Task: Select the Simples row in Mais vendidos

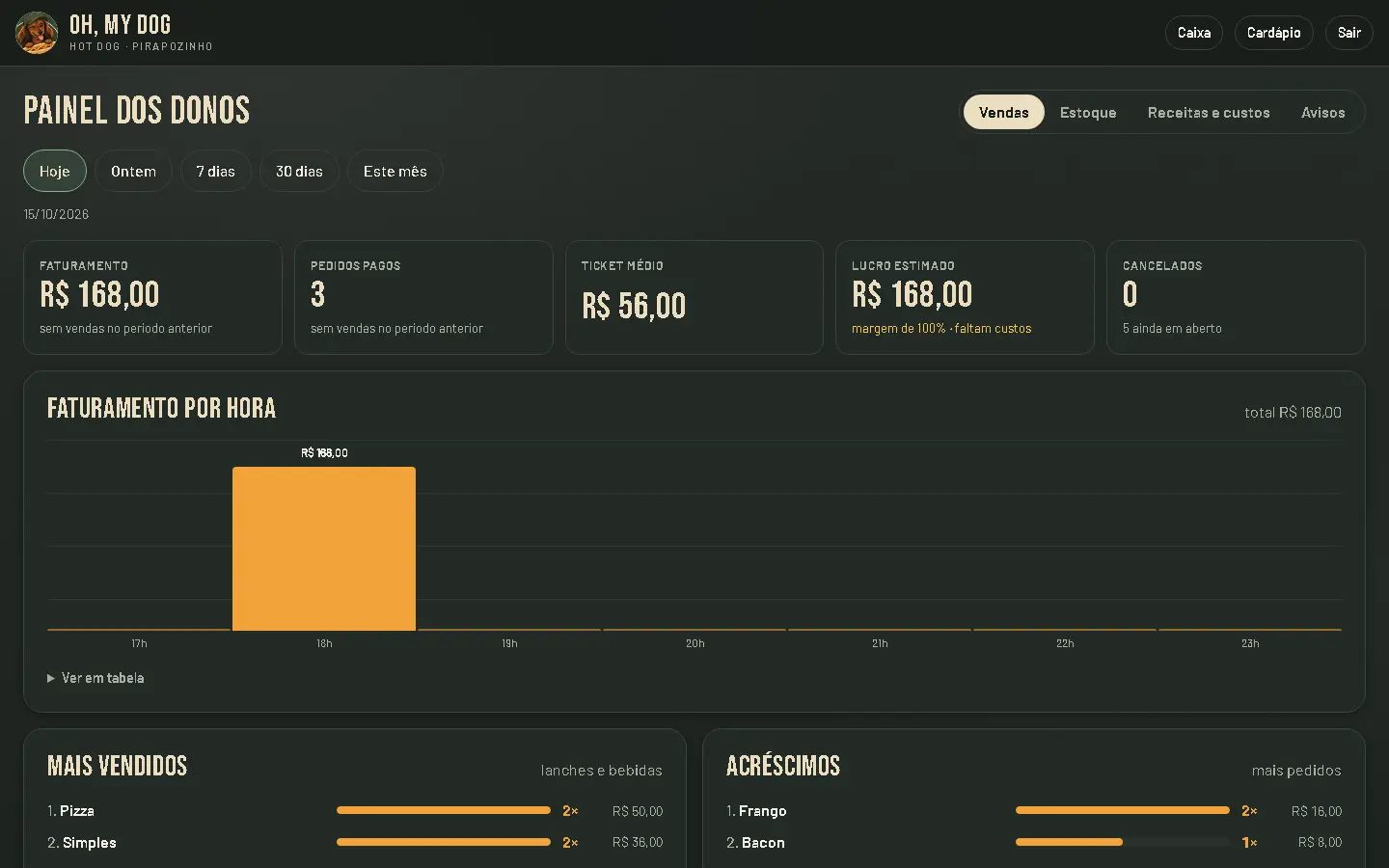Action: point(355,842)
